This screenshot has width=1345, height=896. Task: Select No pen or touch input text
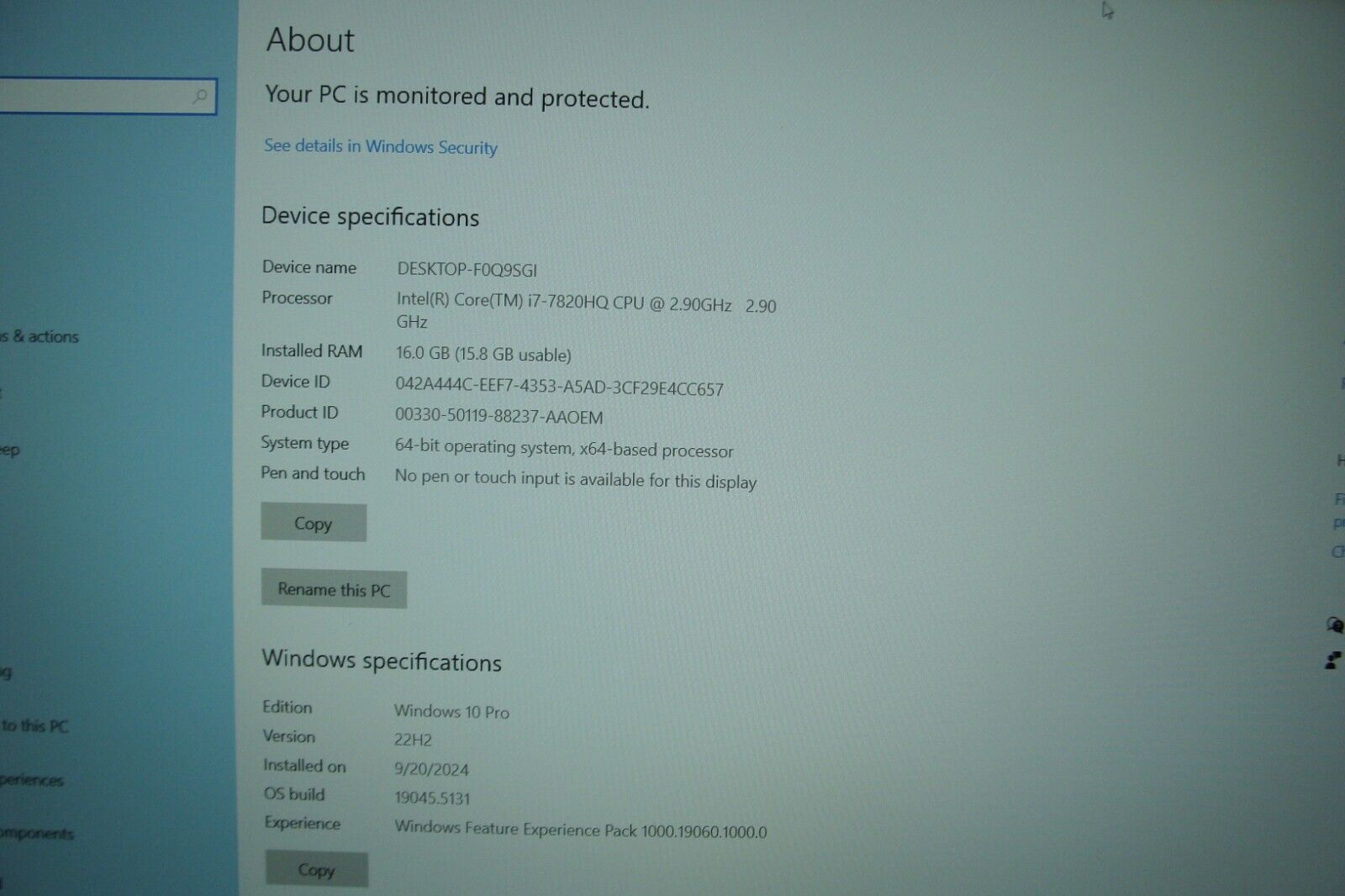coord(576,479)
